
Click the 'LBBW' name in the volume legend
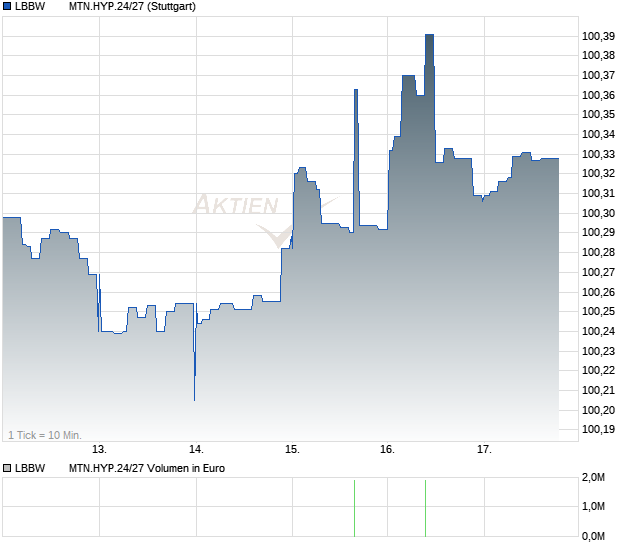point(30,469)
